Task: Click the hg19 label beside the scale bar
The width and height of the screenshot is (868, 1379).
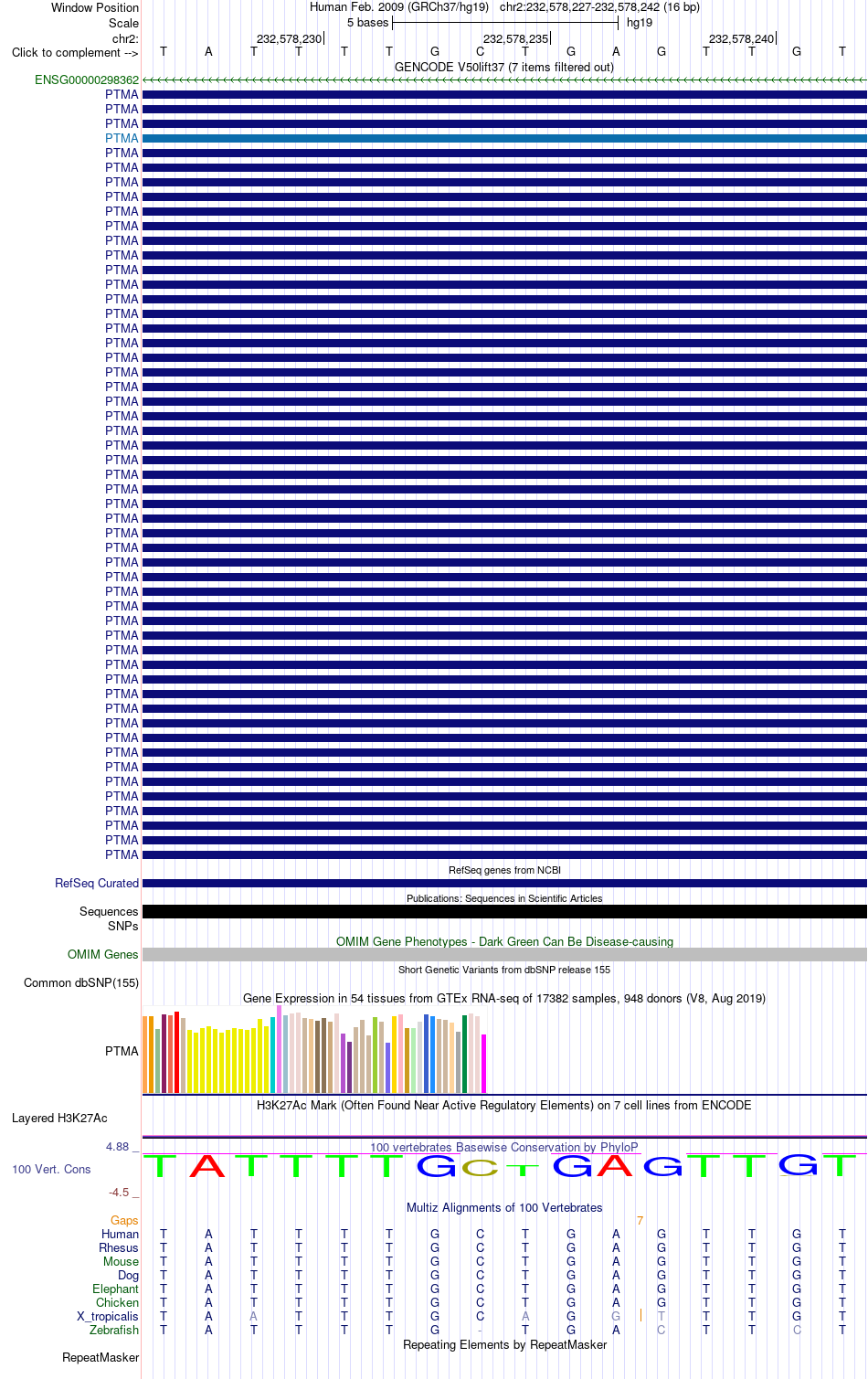Action: tap(640, 23)
